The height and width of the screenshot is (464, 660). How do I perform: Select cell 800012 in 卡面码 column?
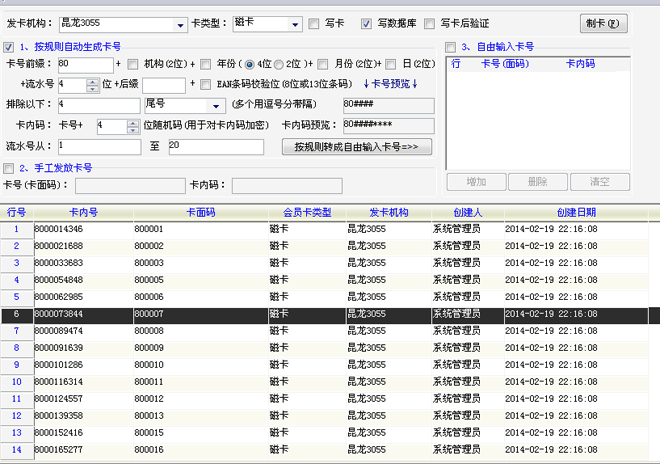point(201,399)
